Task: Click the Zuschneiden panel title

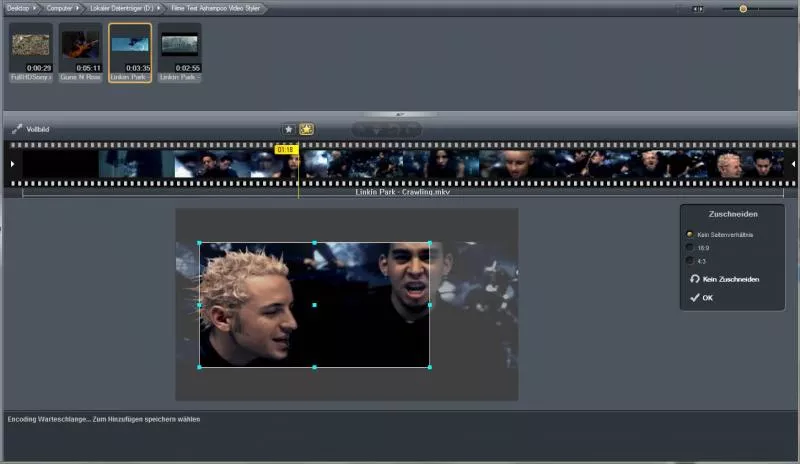Action: (733, 214)
